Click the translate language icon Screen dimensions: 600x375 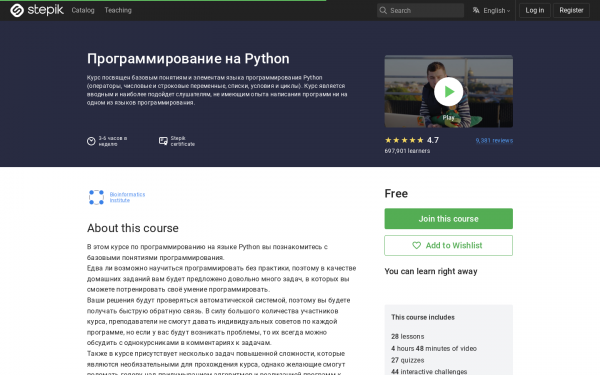pos(476,10)
